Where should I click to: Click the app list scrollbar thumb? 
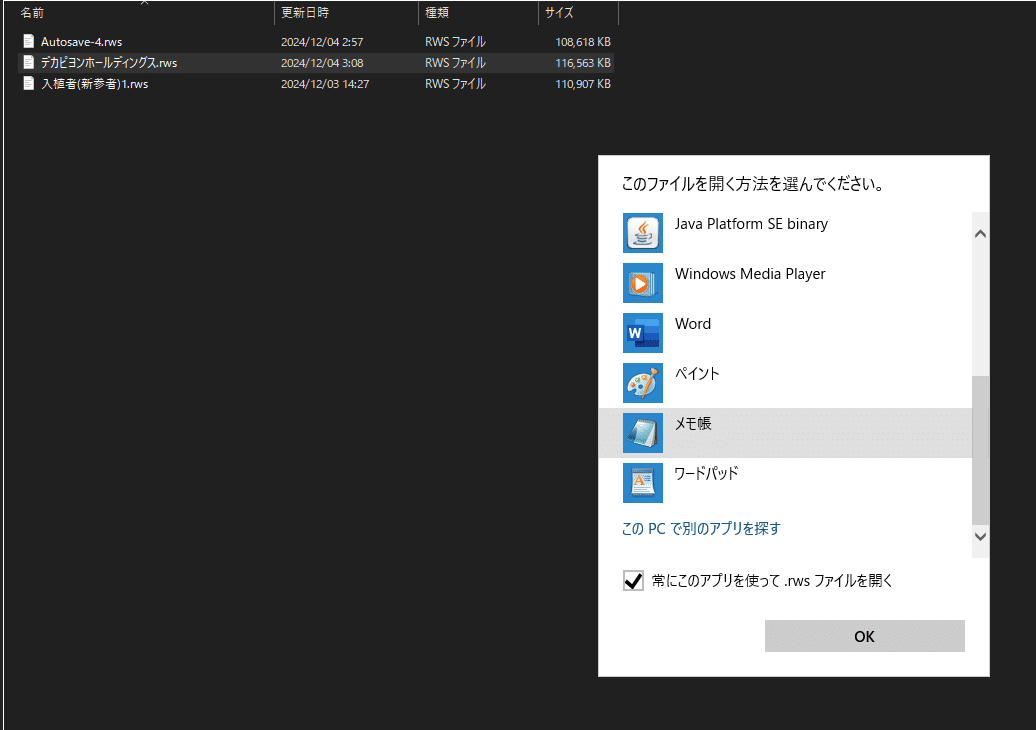pos(980,450)
